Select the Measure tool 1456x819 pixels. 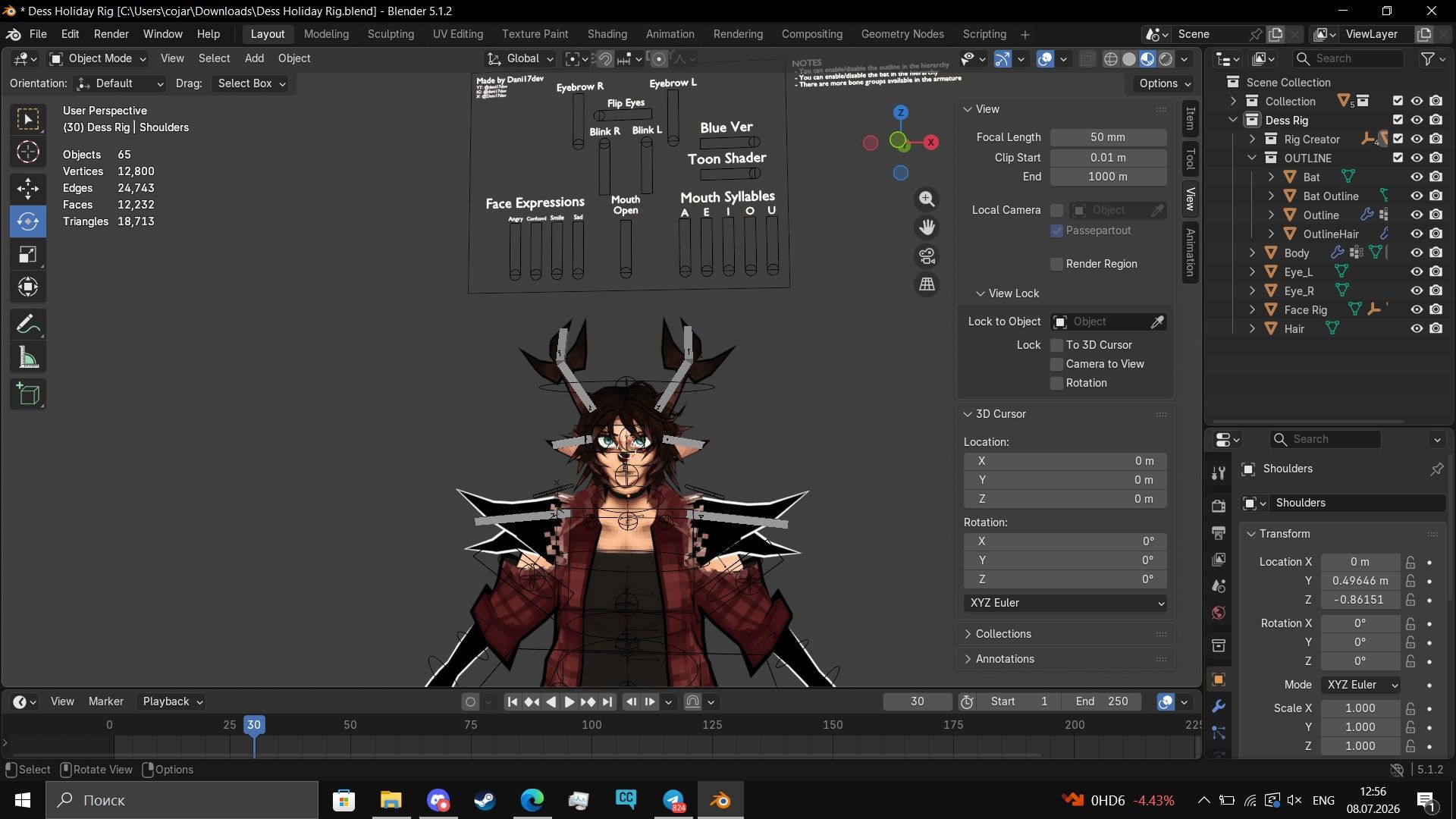(x=28, y=358)
